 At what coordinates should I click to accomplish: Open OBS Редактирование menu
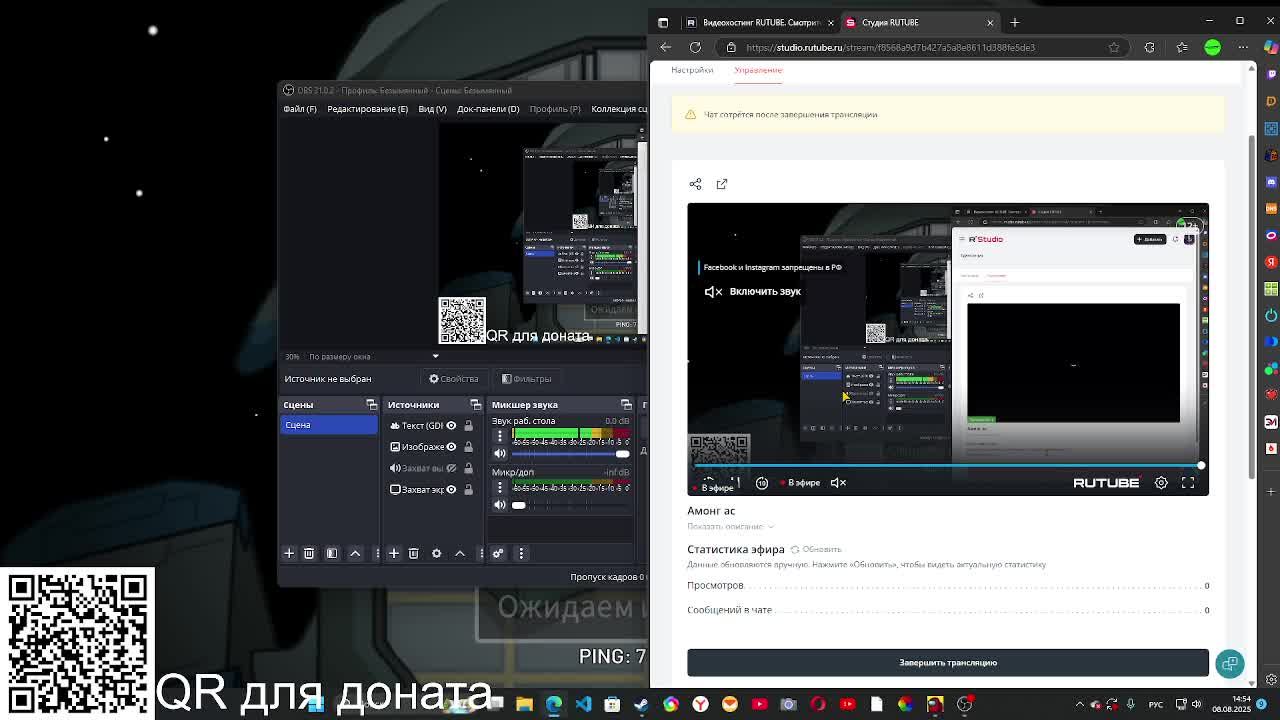point(367,109)
